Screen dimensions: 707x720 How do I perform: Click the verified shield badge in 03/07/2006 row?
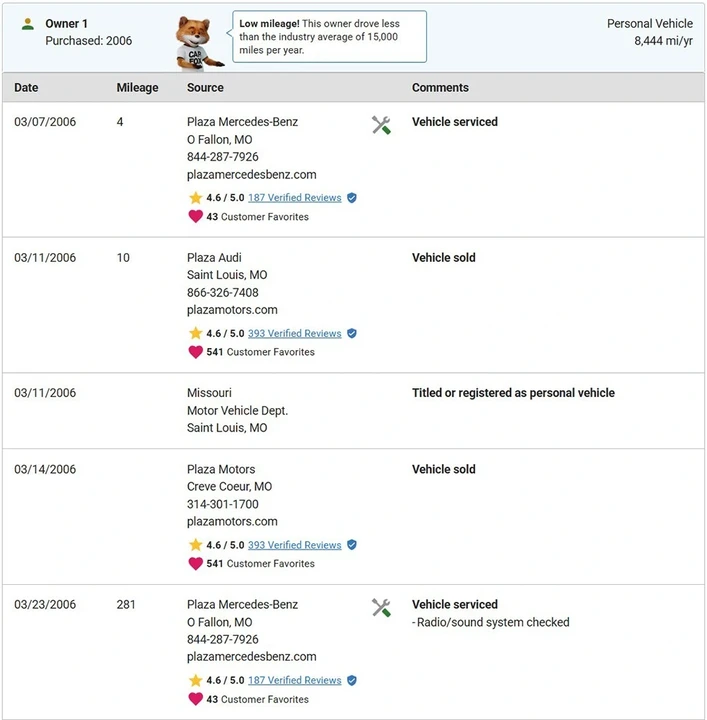click(x=352, y=198)
